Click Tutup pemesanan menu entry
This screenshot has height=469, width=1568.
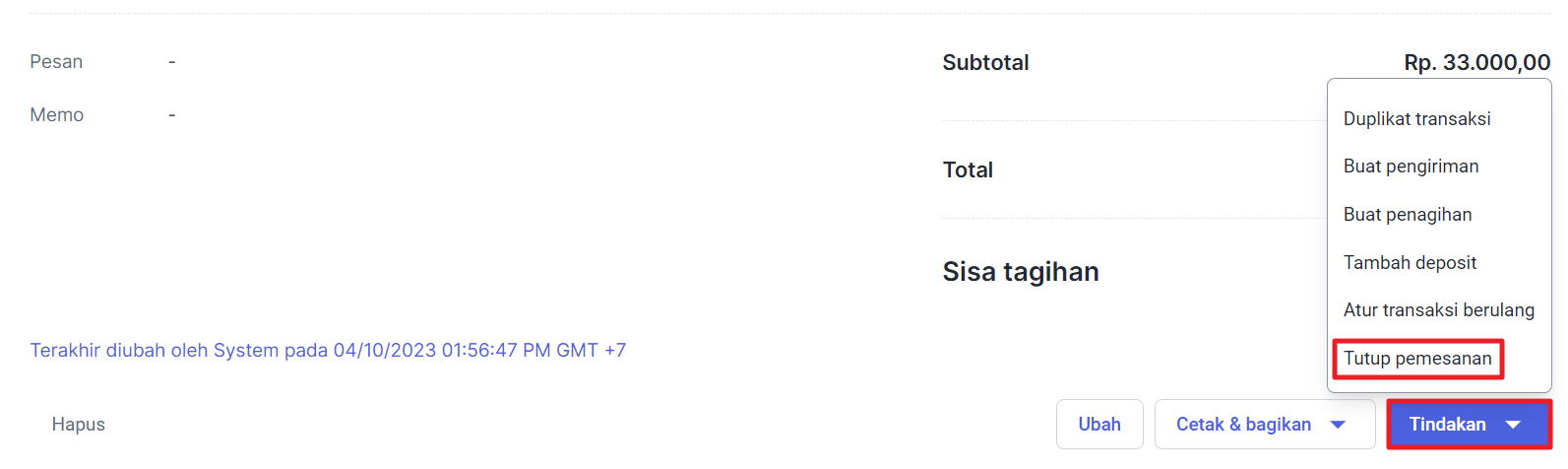1417,359
